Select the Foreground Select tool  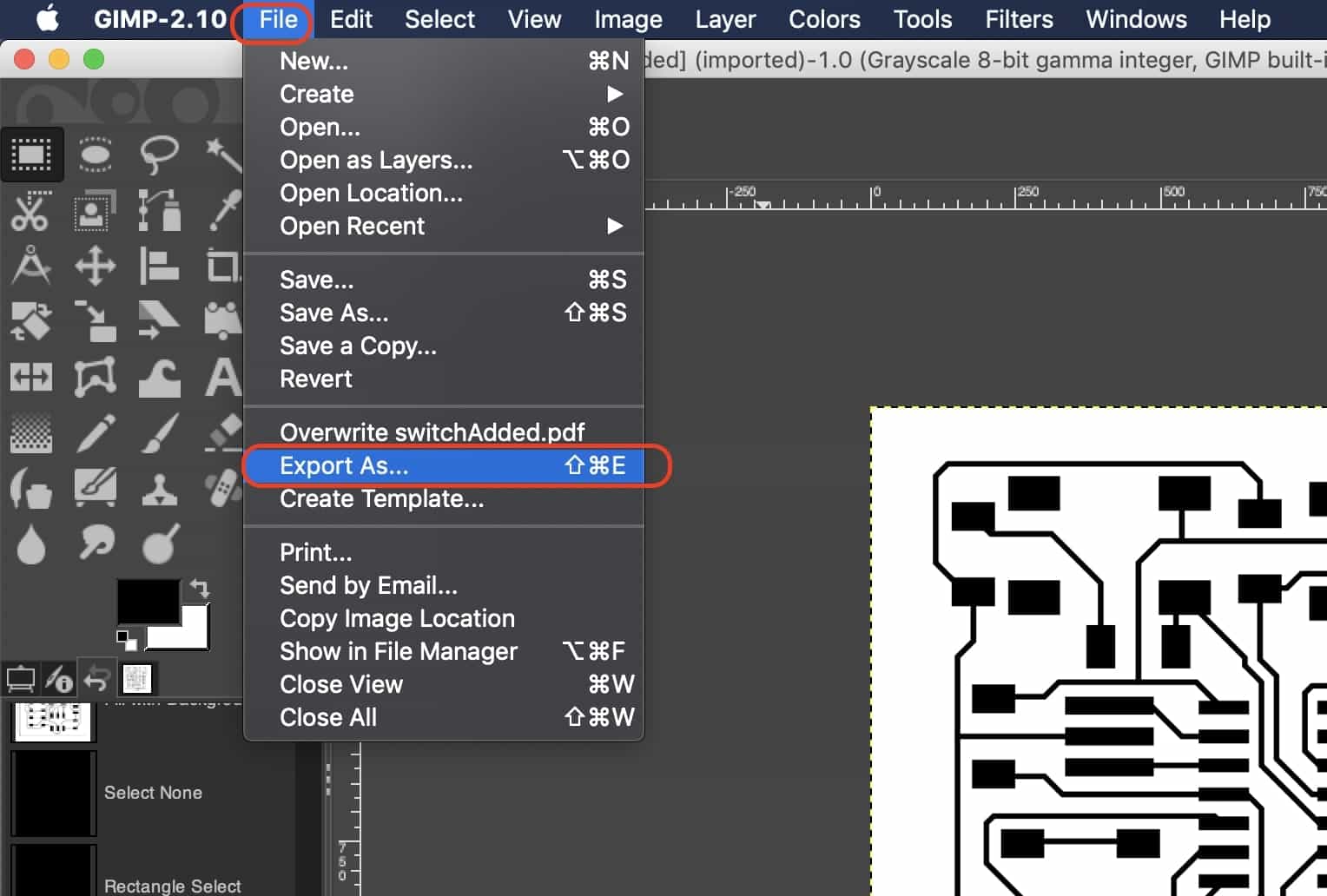pyautogui.click(x=95, y=211)
